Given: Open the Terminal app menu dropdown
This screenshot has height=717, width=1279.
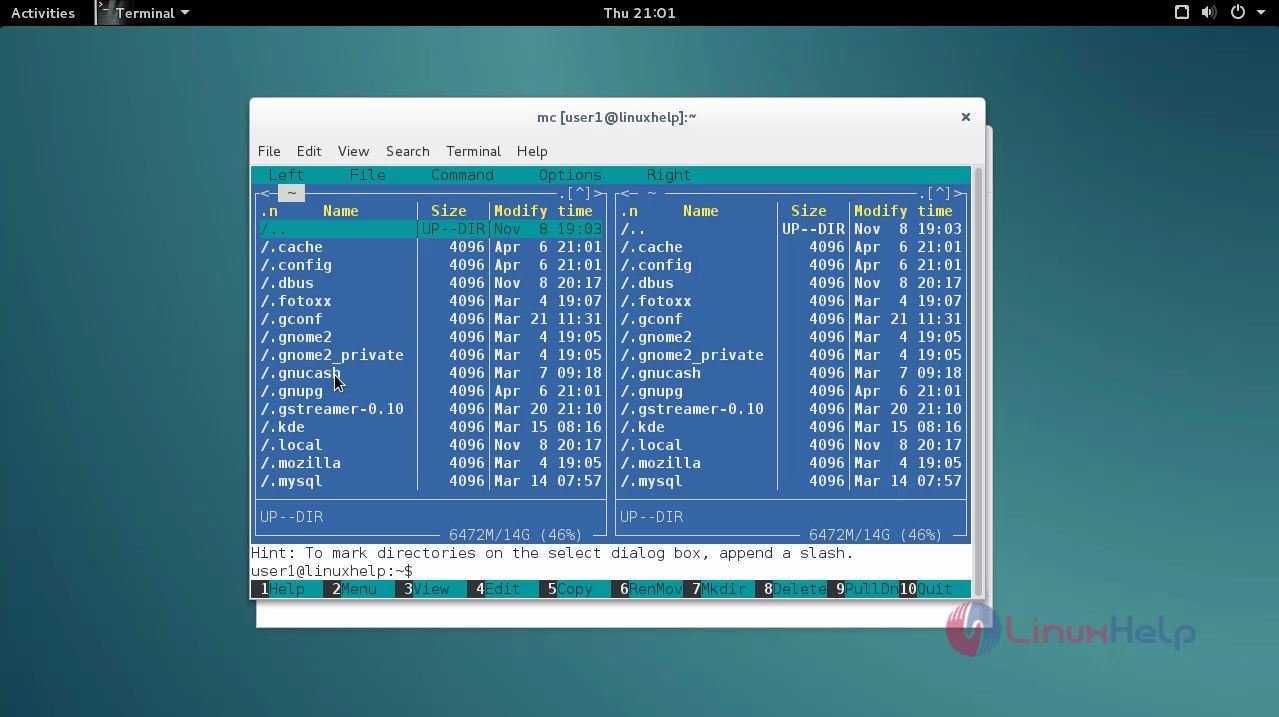Looking at the screenshot, I should (152, 13).
